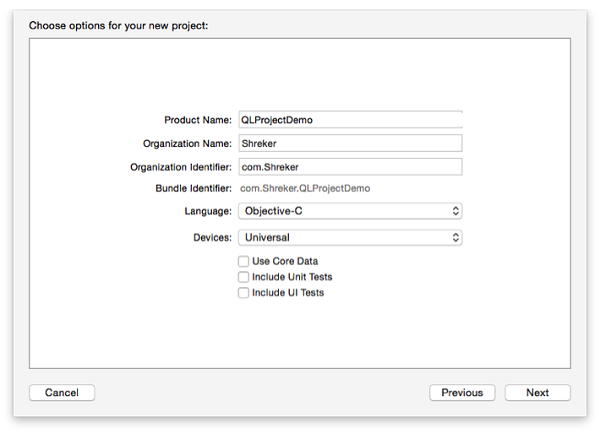Click the "Organization Identifier:" label

tap(181, 167)
